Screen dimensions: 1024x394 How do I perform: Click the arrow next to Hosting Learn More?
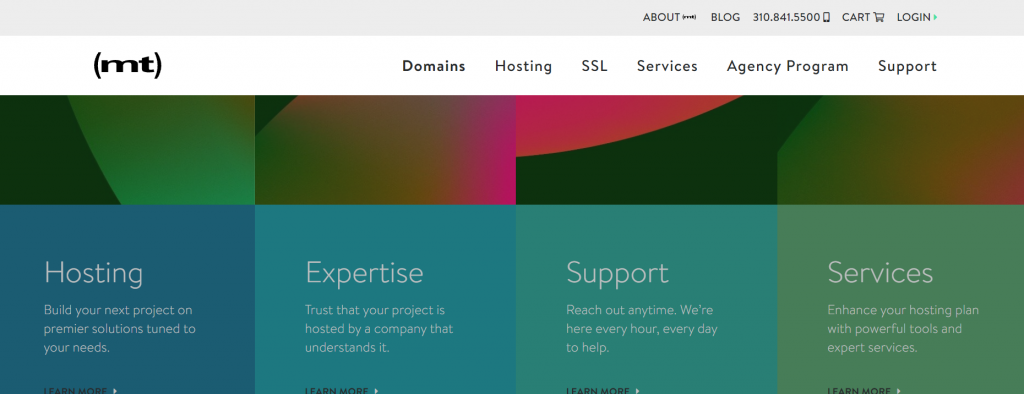[115, 391]
